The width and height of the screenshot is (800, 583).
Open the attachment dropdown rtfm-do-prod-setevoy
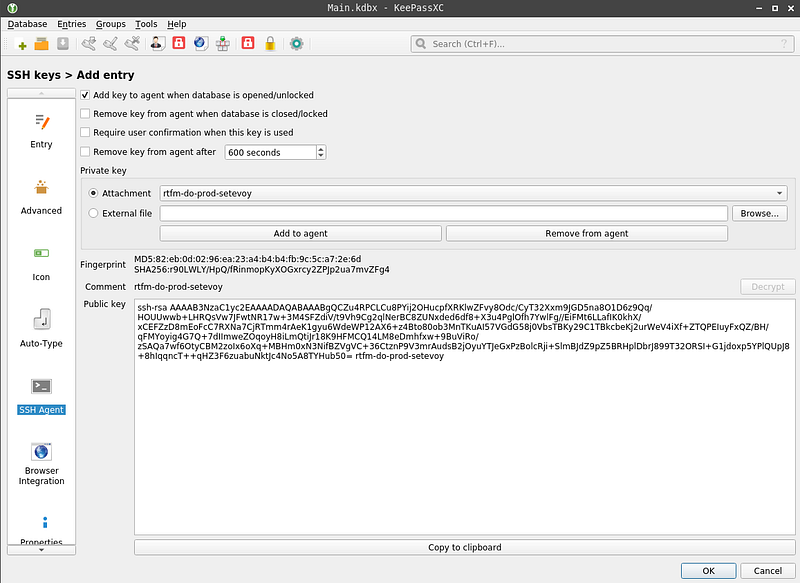473,193
